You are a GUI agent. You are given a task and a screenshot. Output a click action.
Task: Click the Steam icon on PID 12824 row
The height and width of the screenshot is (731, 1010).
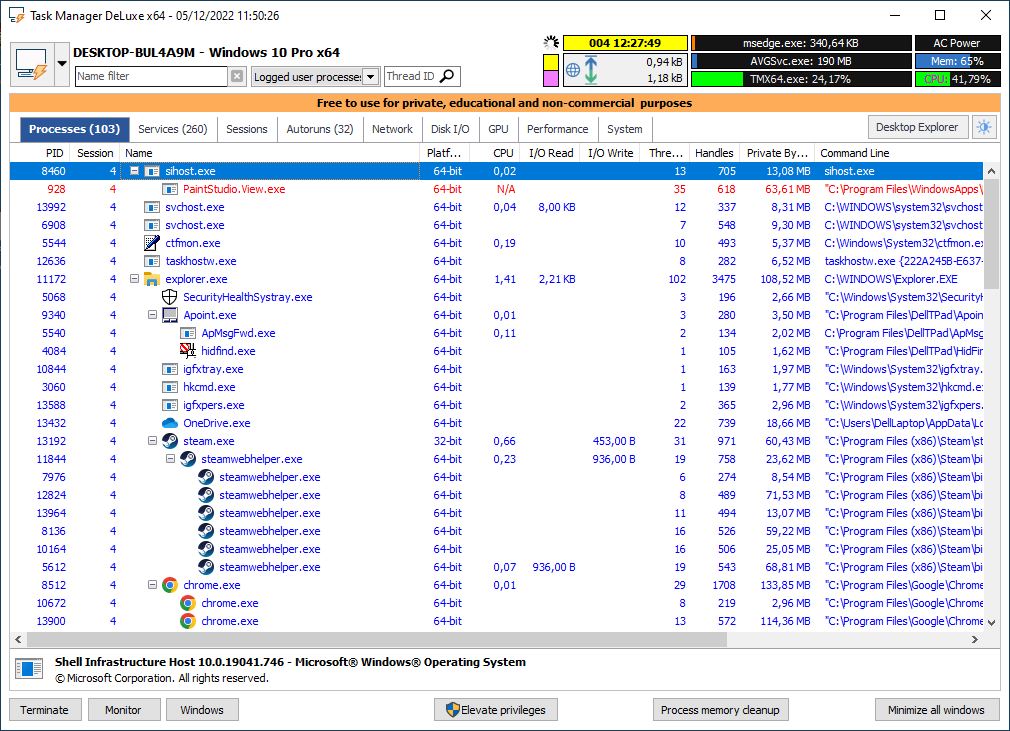pyautogui.click(x=206, y=495)
